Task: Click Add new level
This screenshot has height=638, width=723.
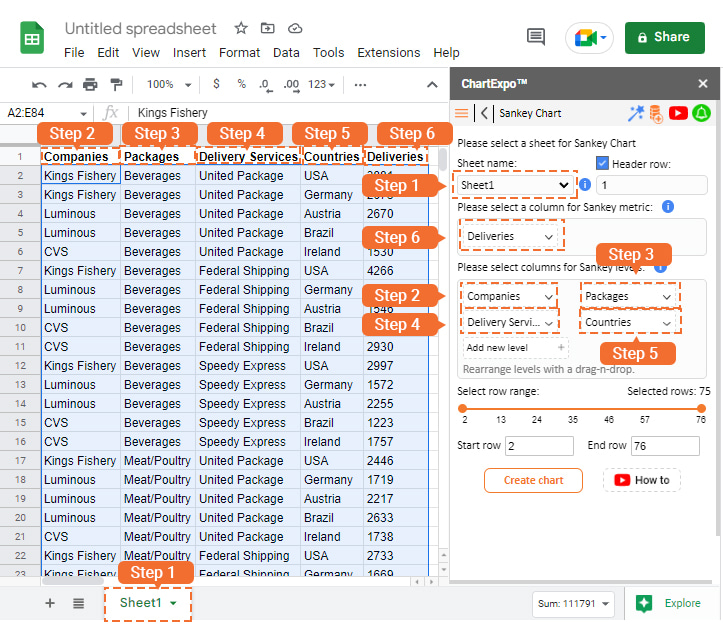Action: click(x=515, y=348)
